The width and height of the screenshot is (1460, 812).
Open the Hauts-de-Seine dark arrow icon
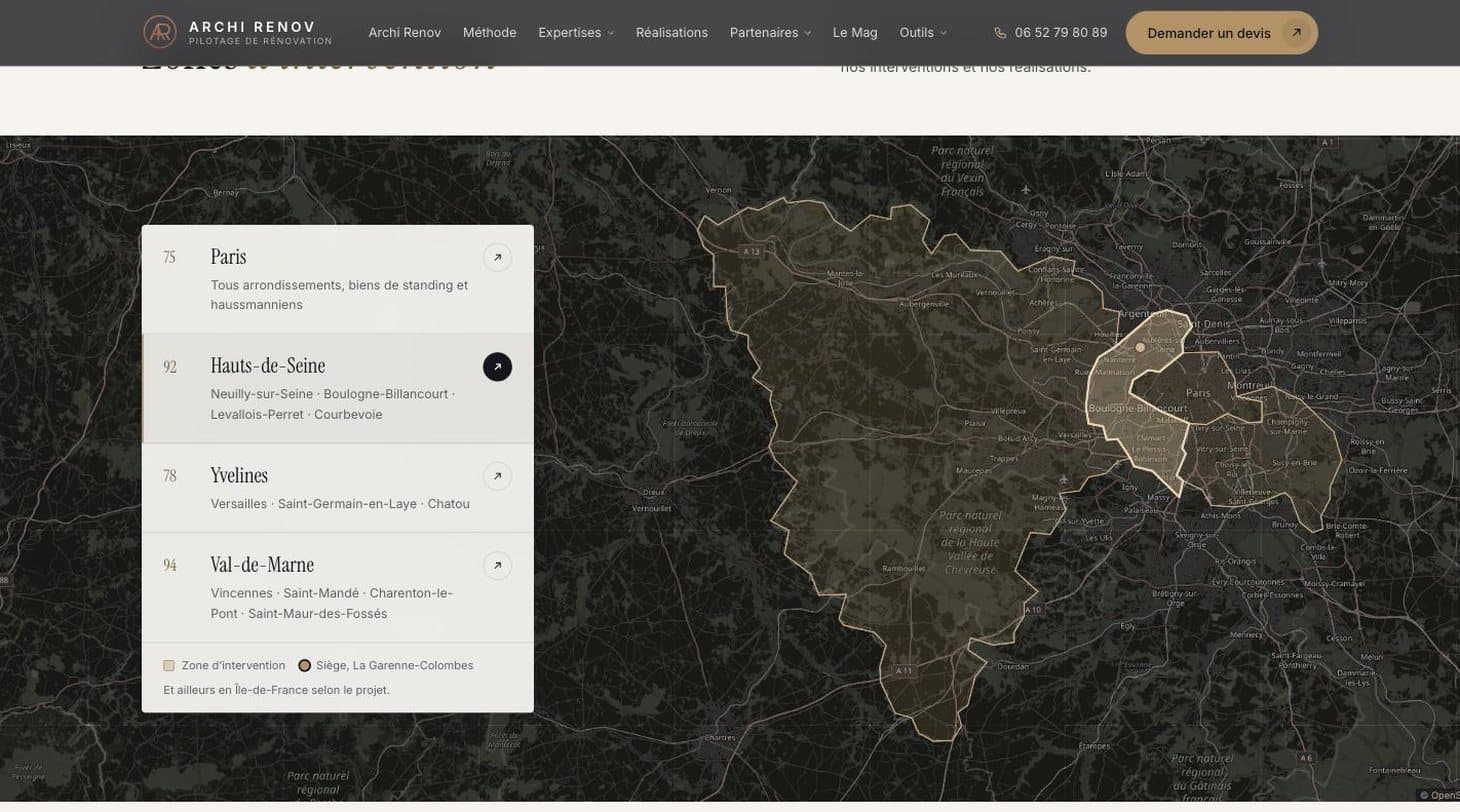[498, 367]
